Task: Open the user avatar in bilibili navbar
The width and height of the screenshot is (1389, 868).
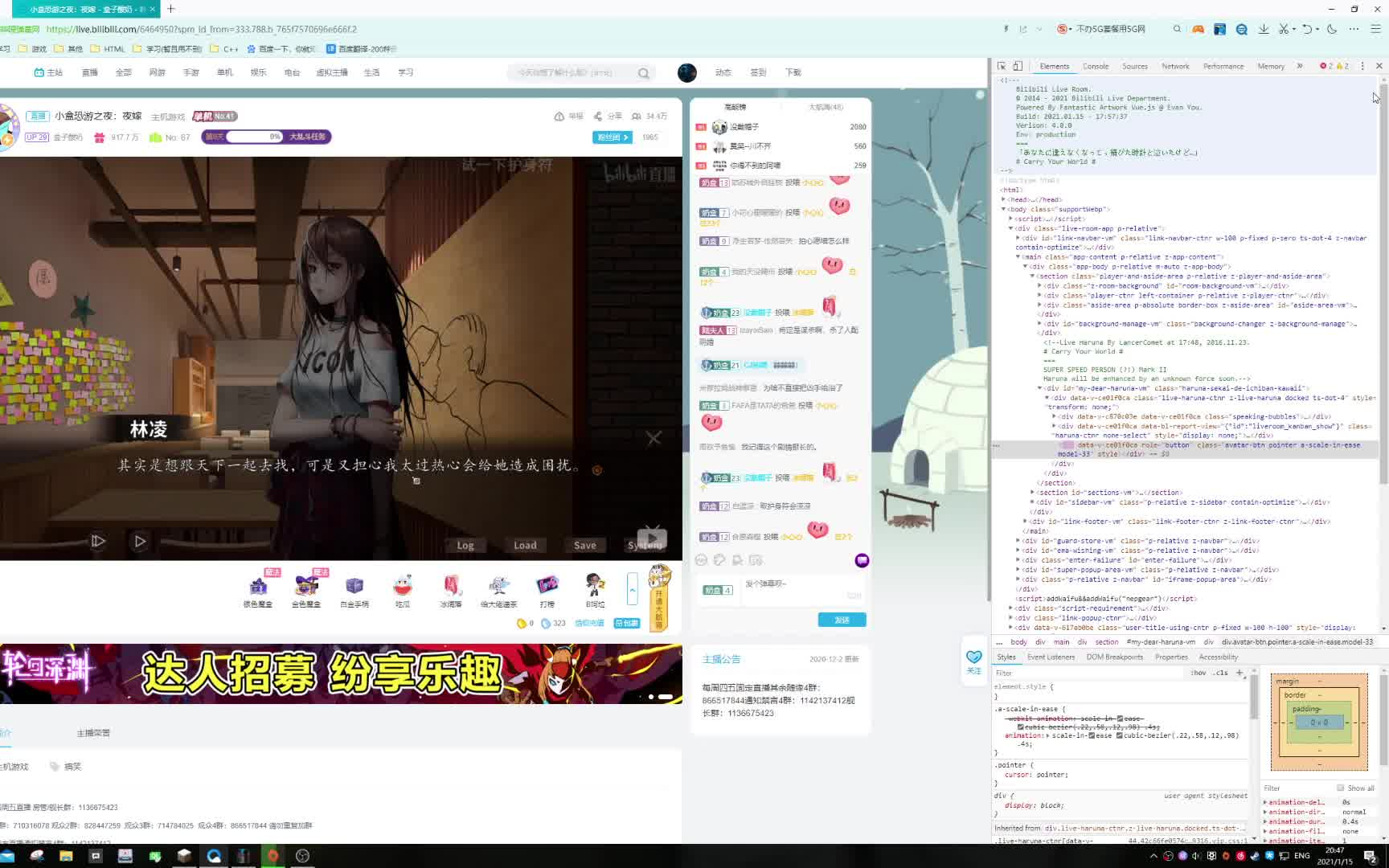Action: click(687, 72)
